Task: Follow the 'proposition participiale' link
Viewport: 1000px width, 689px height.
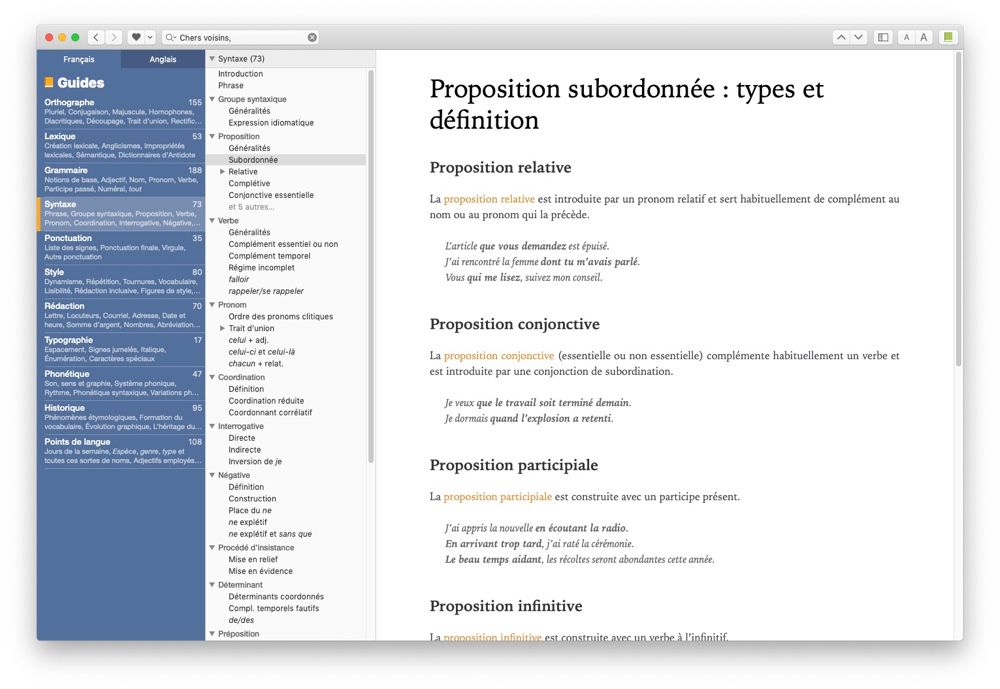Action: tap(497, 496)
